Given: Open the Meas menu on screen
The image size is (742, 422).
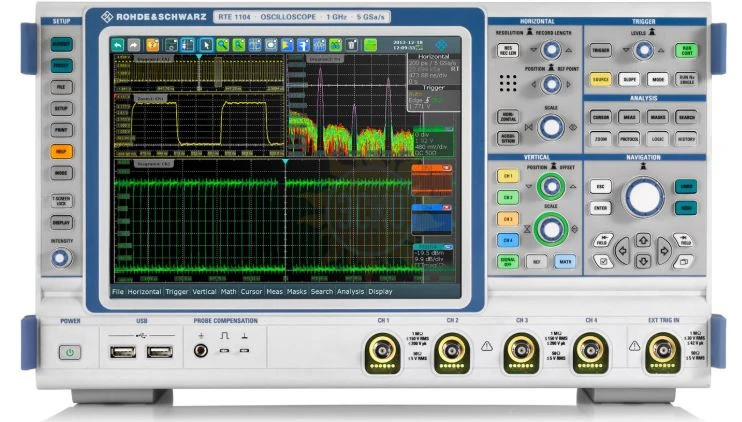Looking at the screenshot, I should [x=274, y=291].
